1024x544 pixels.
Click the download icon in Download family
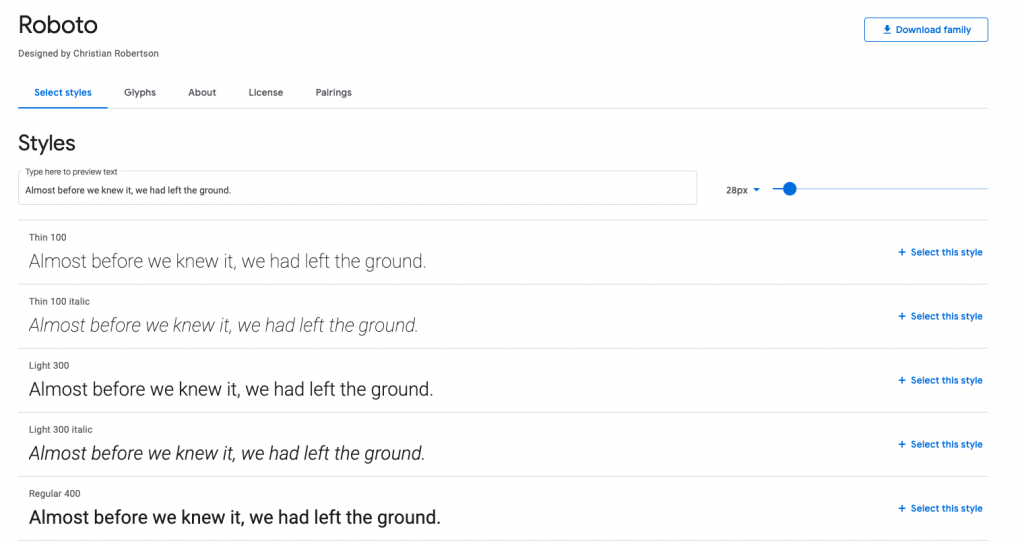pyautogui.click(x=886, y=30)
